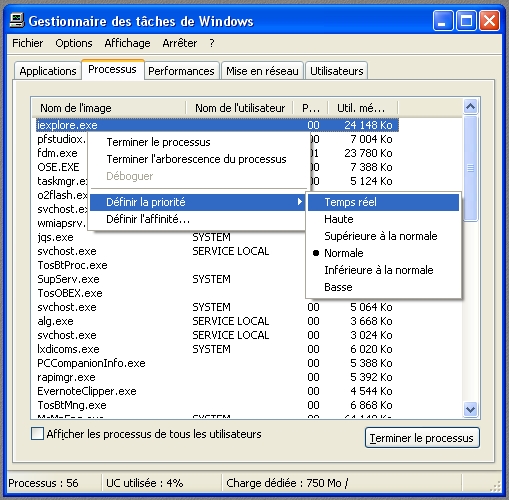Screen dimensions: 509x500
Task: Select the PCCompanionInfo.exe process
Action: click(91, 363)
